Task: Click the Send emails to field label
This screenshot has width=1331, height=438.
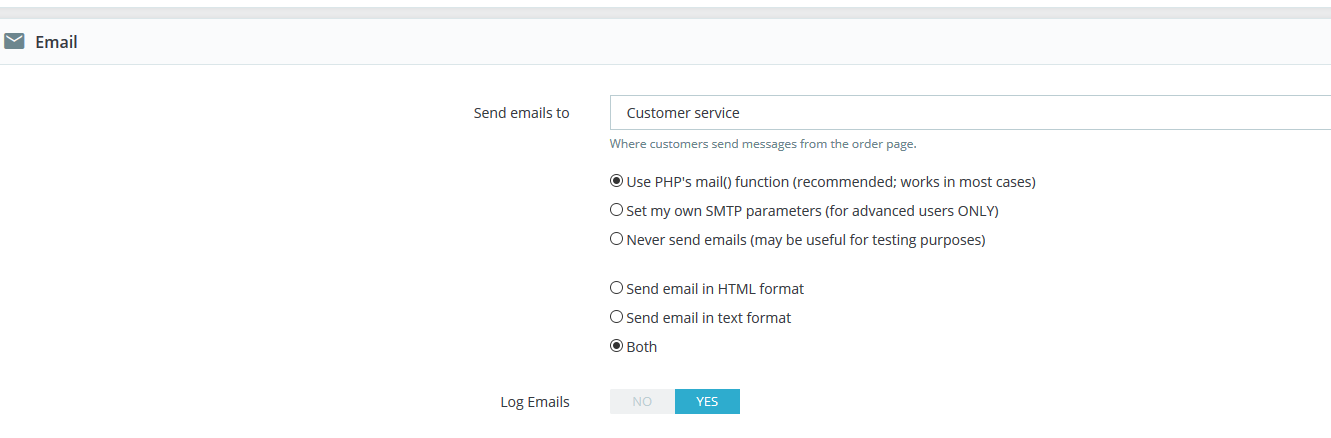Action: tap(521, 113)
